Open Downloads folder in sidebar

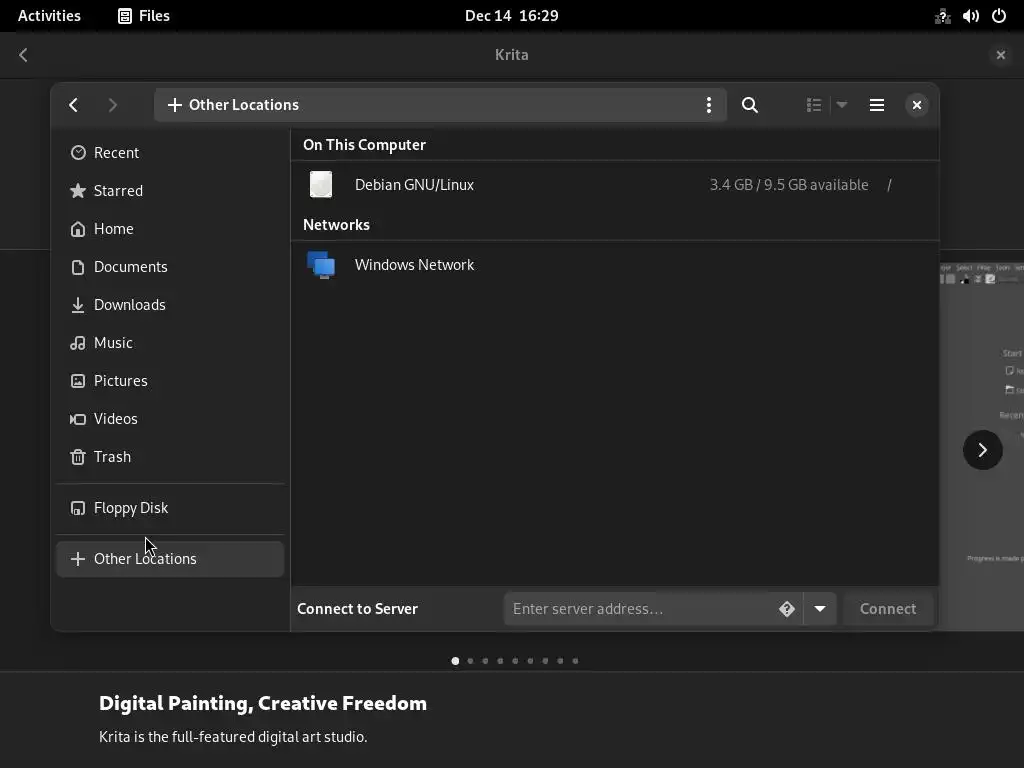tap(170, 304)
